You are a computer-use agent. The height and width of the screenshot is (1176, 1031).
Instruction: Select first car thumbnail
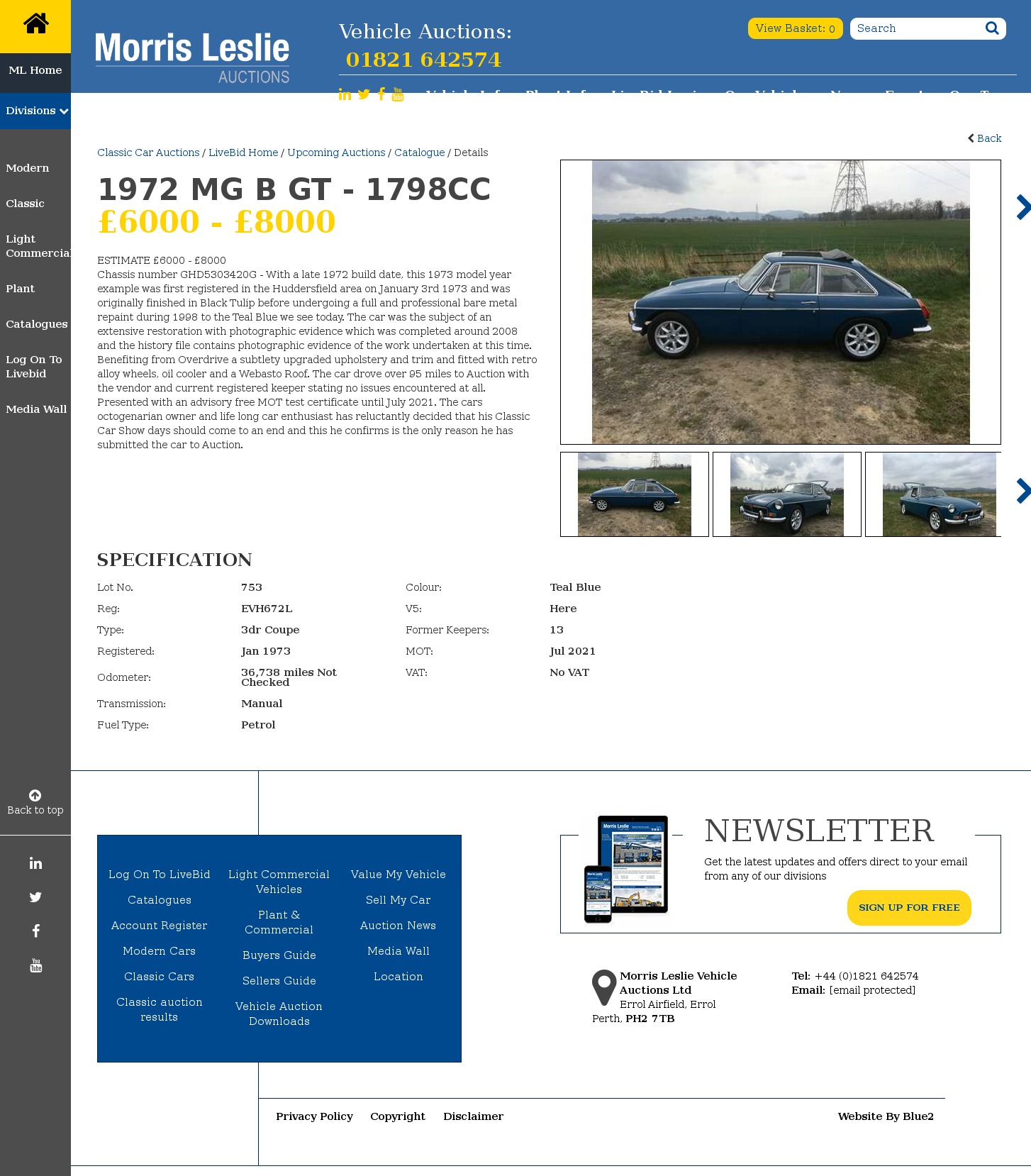pyautogui.click(x=635, y=494)
